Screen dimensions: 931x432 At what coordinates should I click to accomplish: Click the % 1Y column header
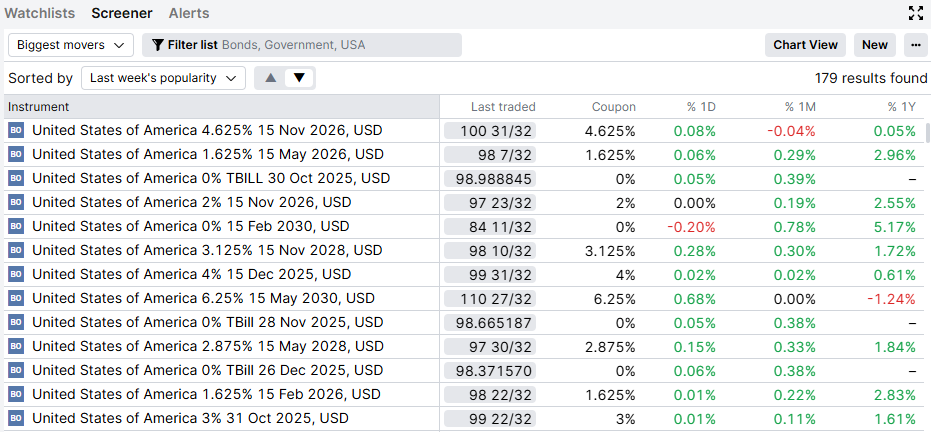[x=901, y=107]
